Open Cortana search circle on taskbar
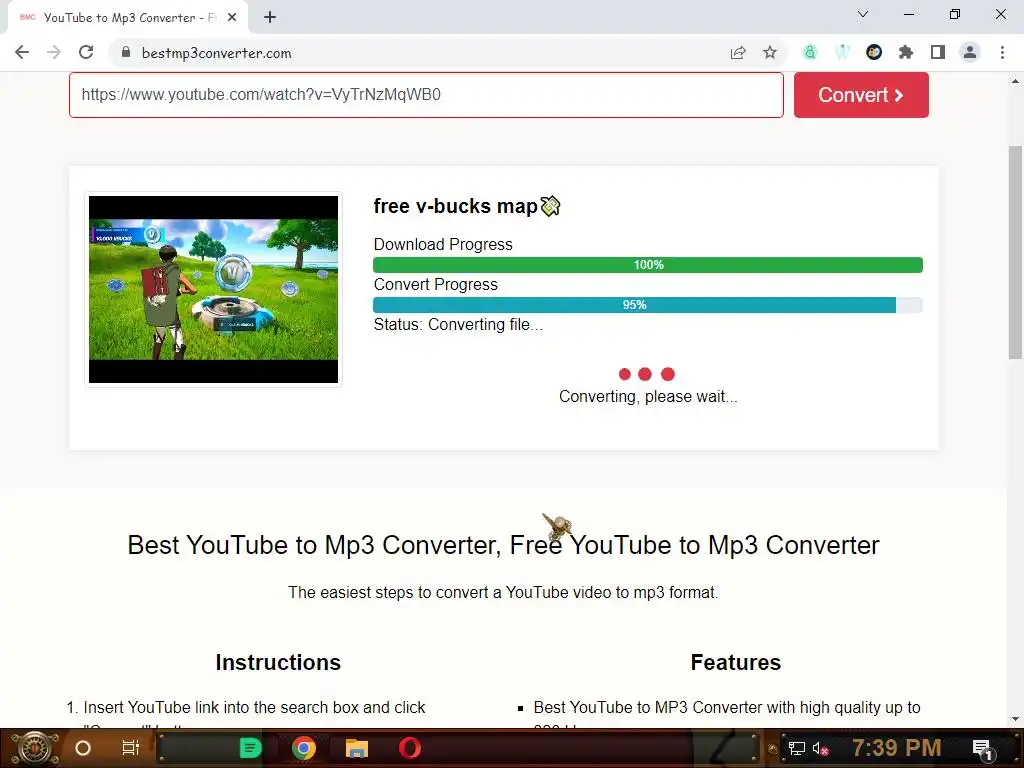1024x768 pixels. [x=83, y=748]
